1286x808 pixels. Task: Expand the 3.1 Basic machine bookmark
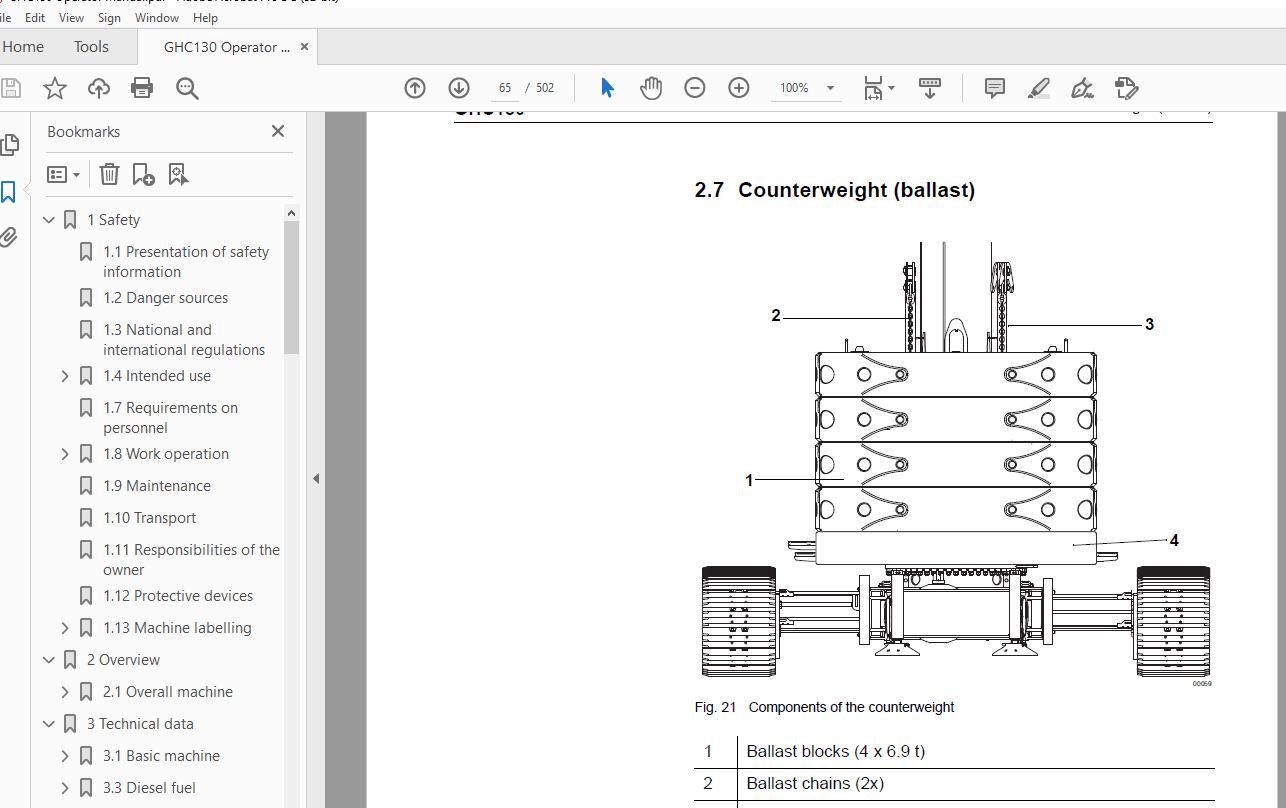point(65,756)
